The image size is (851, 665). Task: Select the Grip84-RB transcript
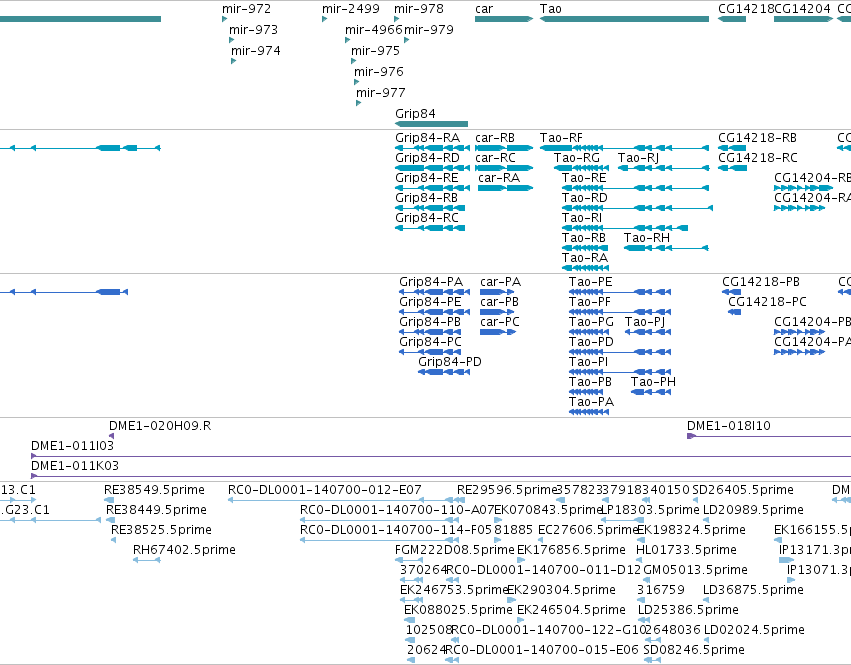coord(430,208)
